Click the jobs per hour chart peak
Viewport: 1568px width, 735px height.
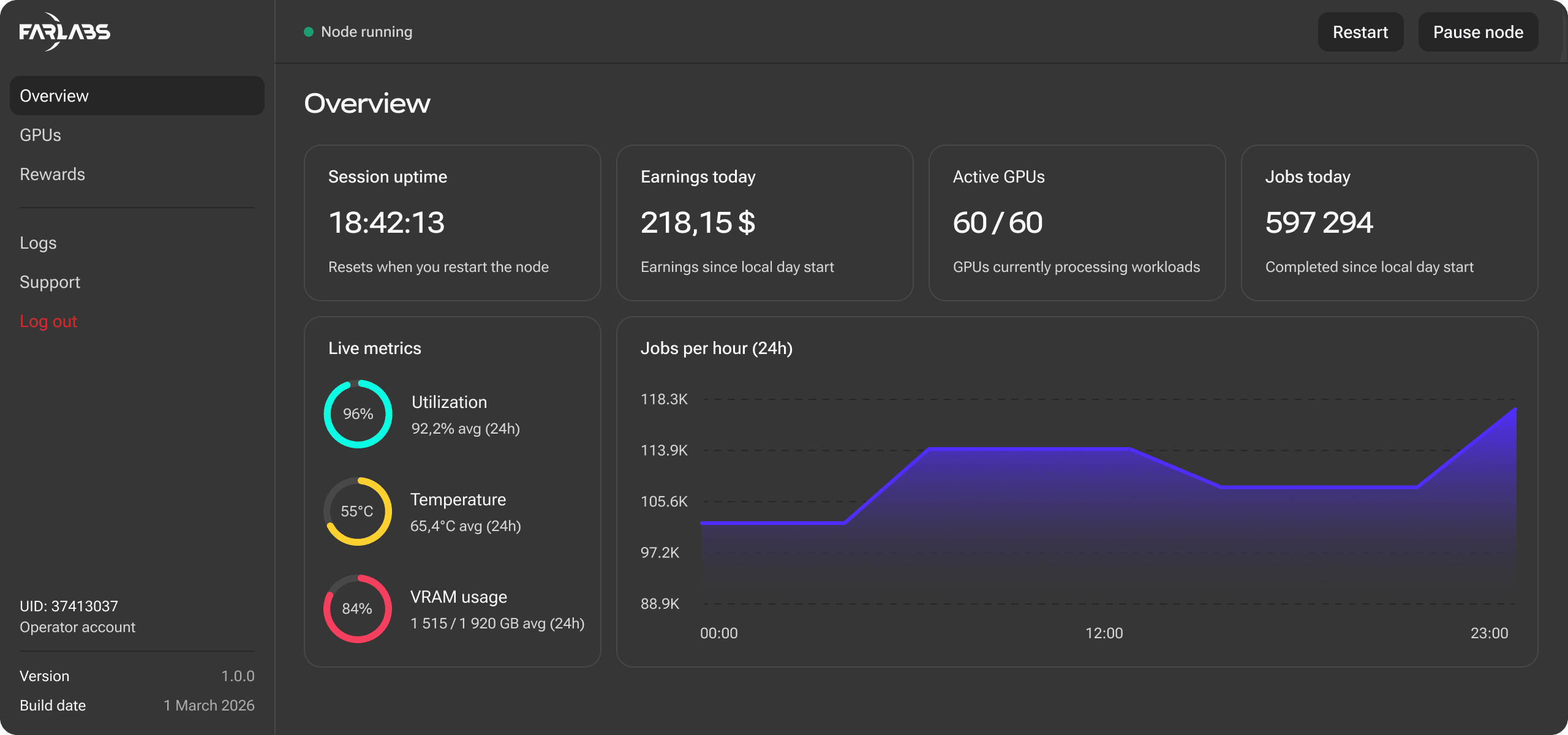pos(1515,409)
